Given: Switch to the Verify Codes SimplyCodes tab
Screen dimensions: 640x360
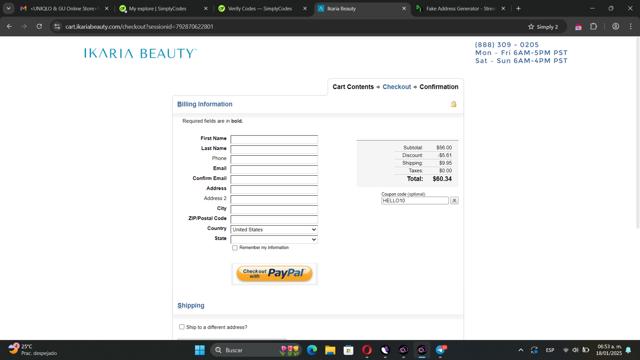Looking at the screenshot, I should [x=262, y=8].
